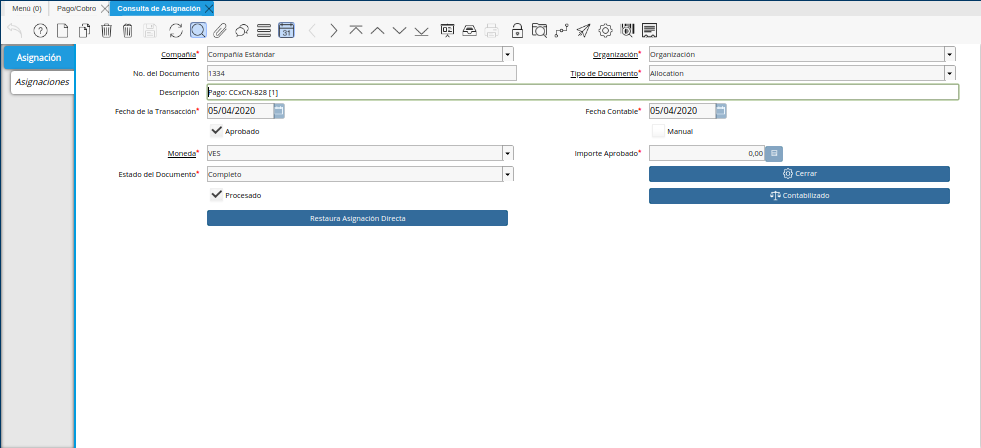Open Fecha de la Transacción date picker
Viewport: 981px width, 448px height.
tap(279, 111)
